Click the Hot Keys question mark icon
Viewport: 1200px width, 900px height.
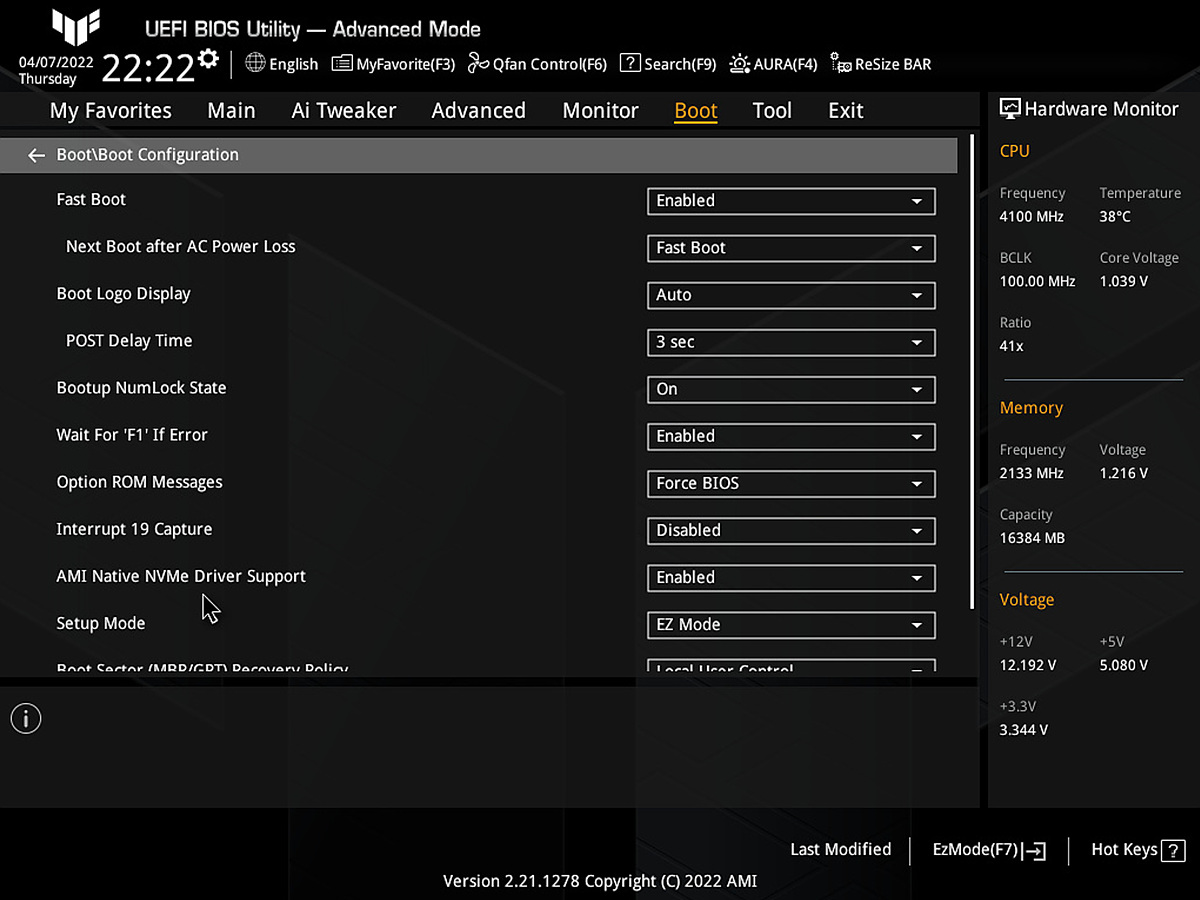1175,851
